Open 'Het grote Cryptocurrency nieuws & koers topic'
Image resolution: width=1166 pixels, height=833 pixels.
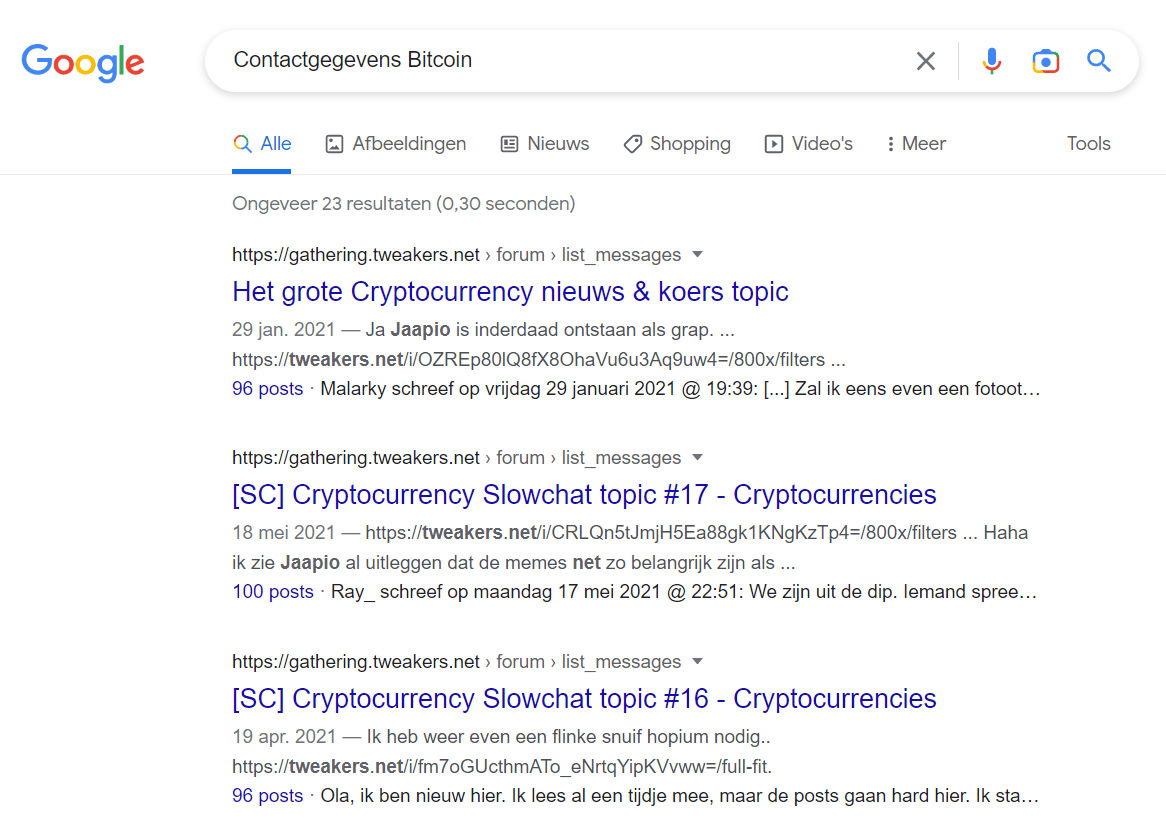point(510,291)
